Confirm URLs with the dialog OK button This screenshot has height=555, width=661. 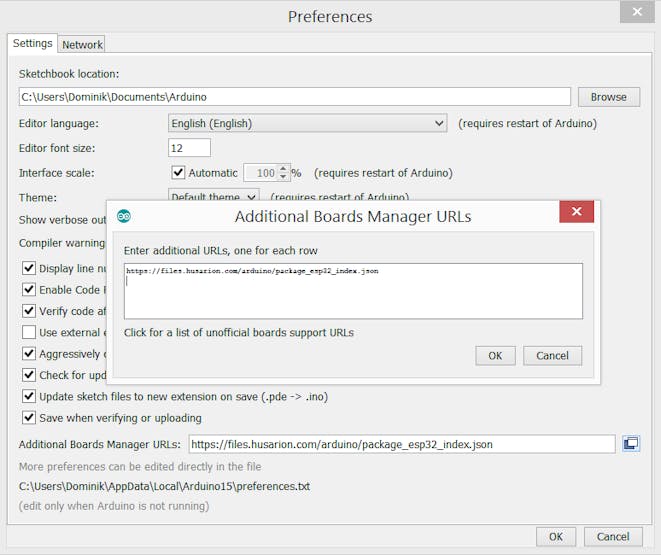click(x=495, y=356)
